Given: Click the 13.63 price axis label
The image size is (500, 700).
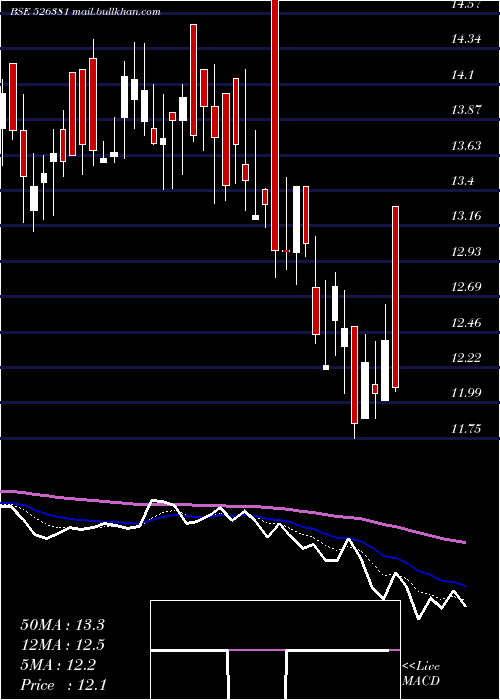Looking at the screenshot, I should coord(466,146).
